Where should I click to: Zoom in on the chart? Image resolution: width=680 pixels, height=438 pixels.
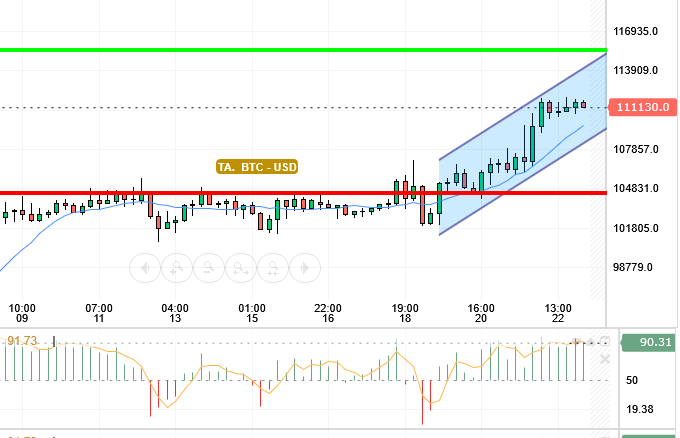point(177,268)
